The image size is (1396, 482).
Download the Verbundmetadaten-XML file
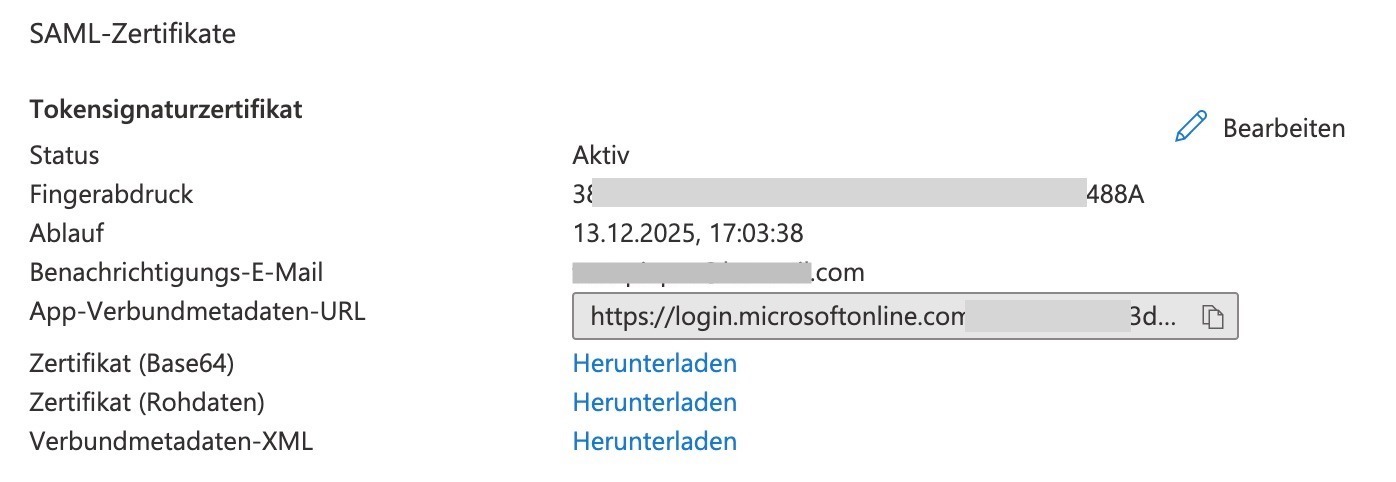pyautogui.click(x=655, y=441)
